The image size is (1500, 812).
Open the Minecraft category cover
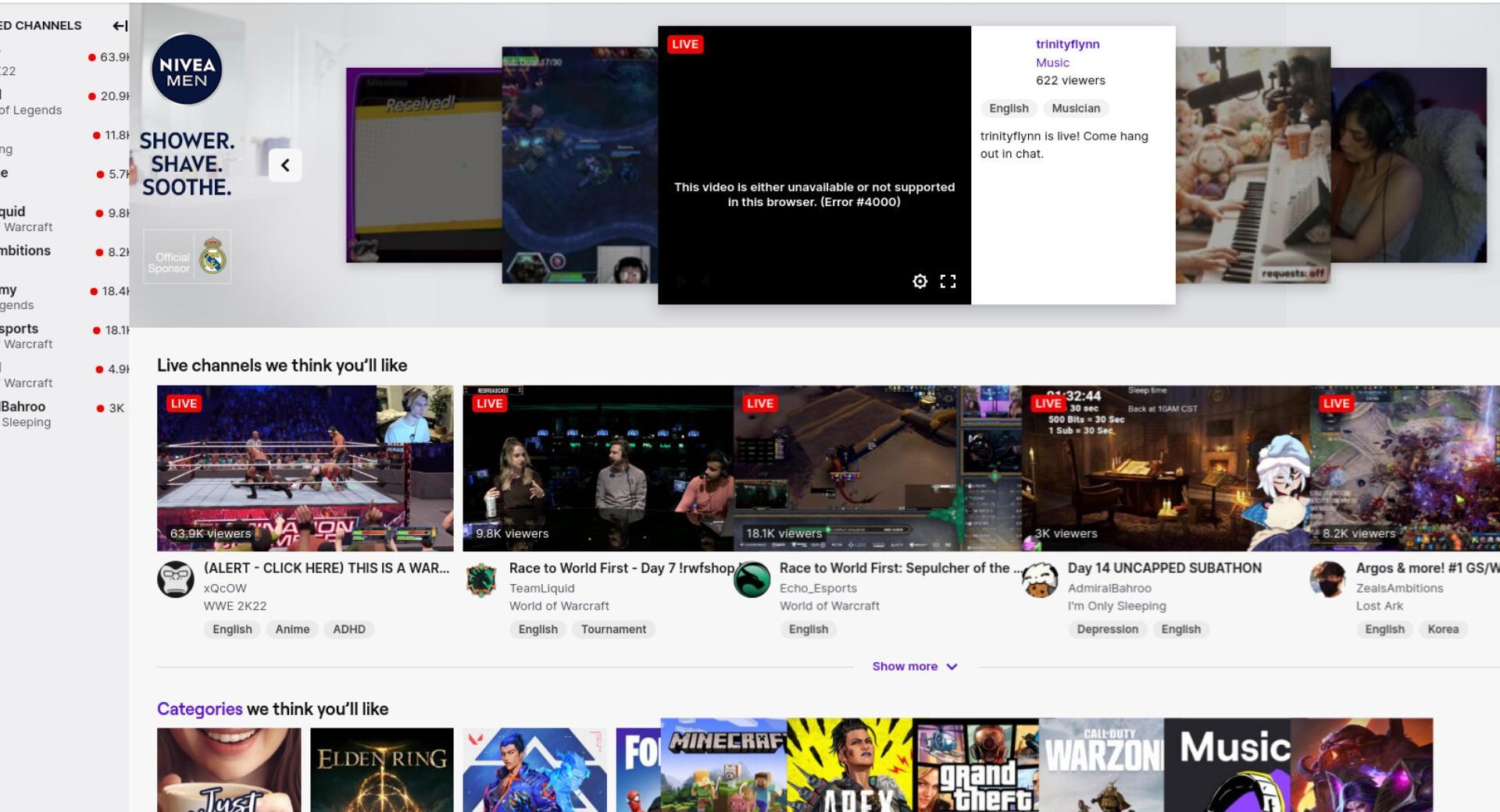723,765
